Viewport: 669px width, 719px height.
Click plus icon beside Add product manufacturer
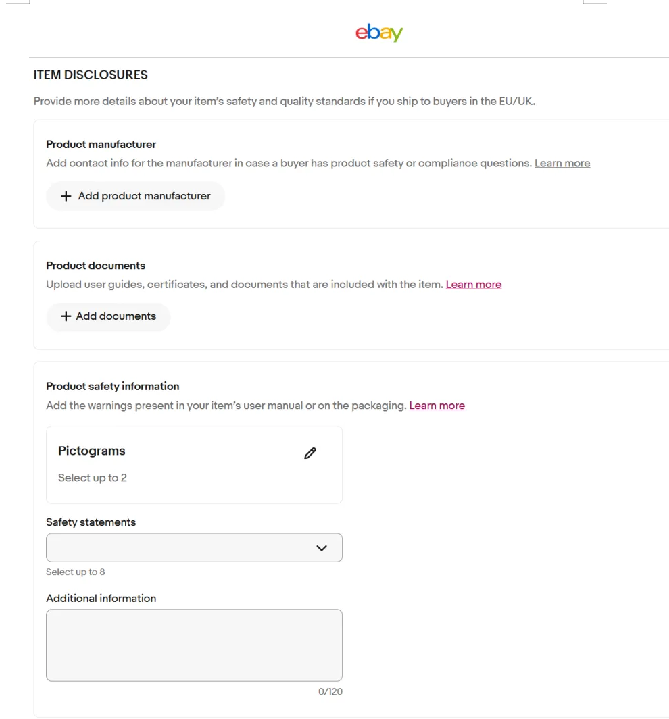[x=66, y=196]
